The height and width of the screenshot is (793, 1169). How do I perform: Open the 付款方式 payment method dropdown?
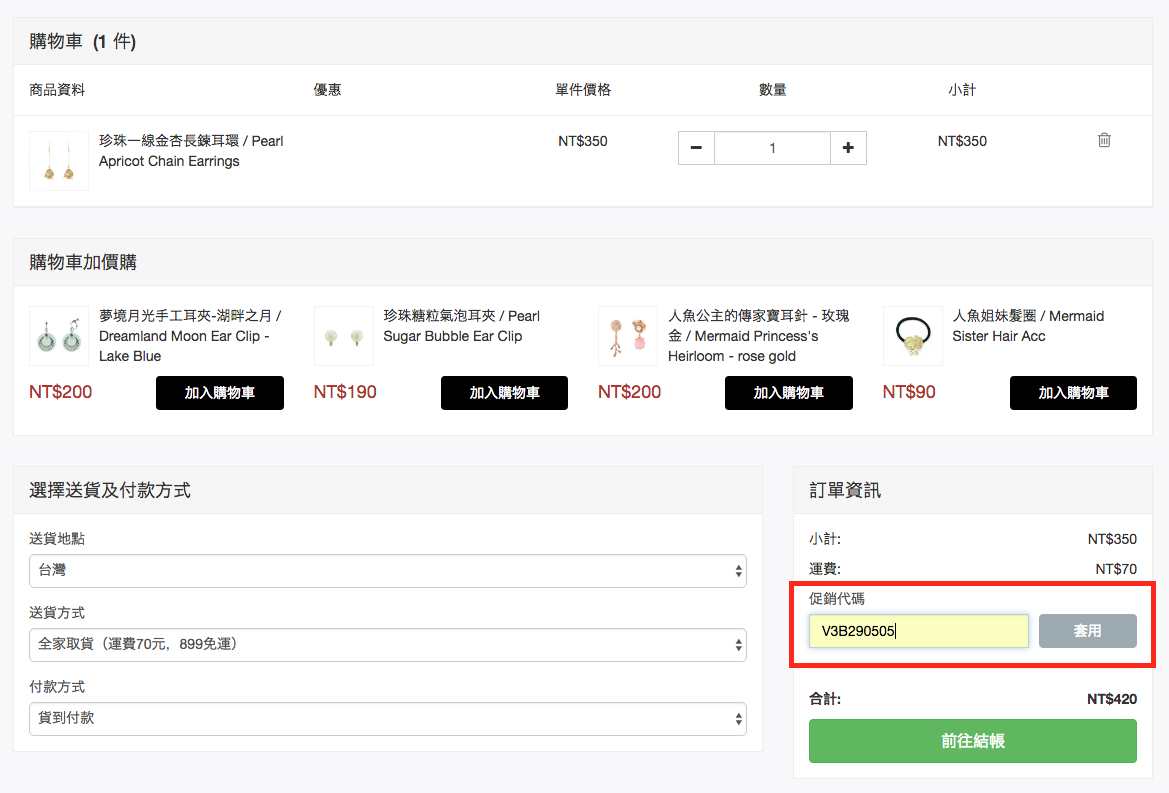point(387,718)
